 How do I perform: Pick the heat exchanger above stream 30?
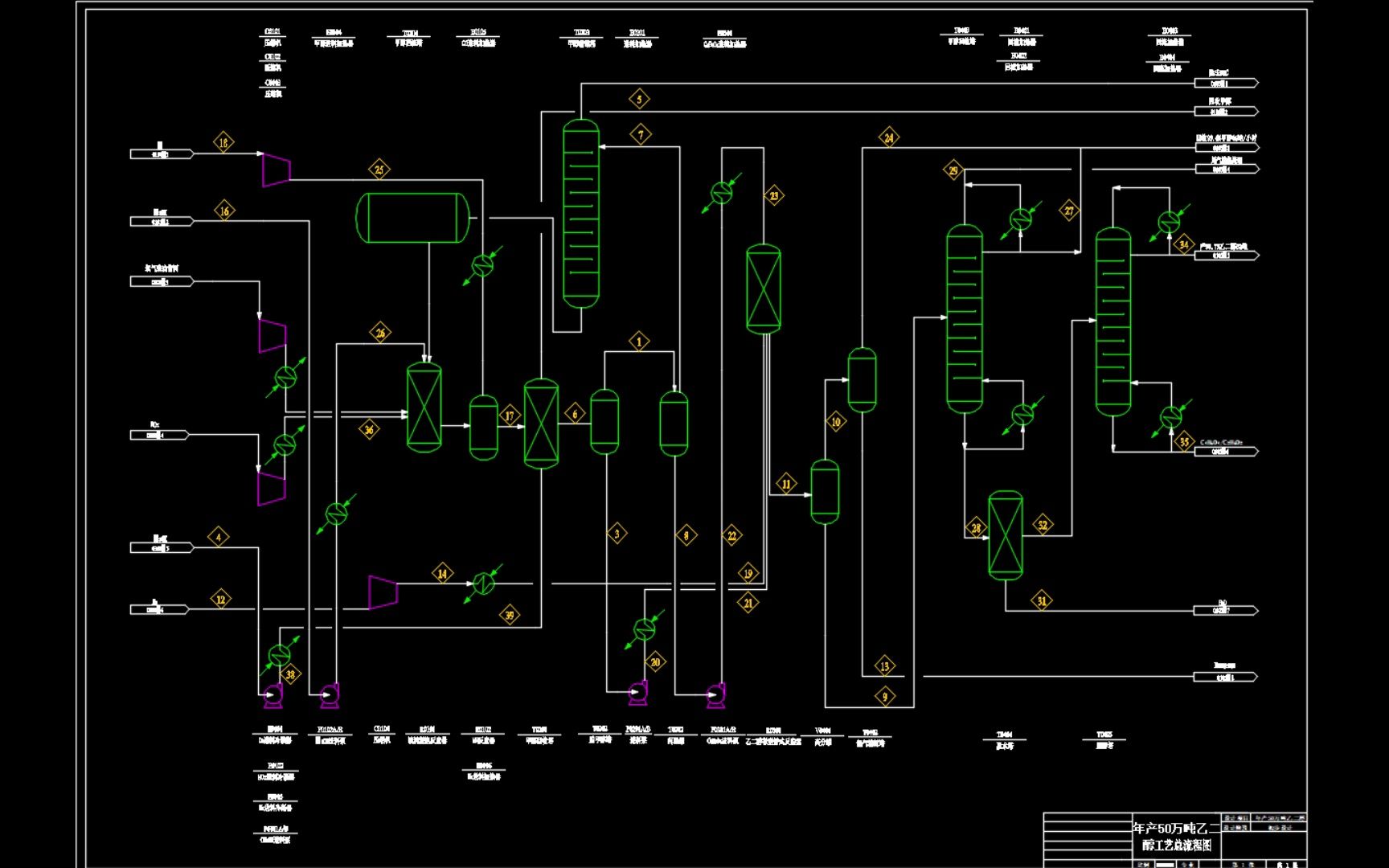[645, 629]
